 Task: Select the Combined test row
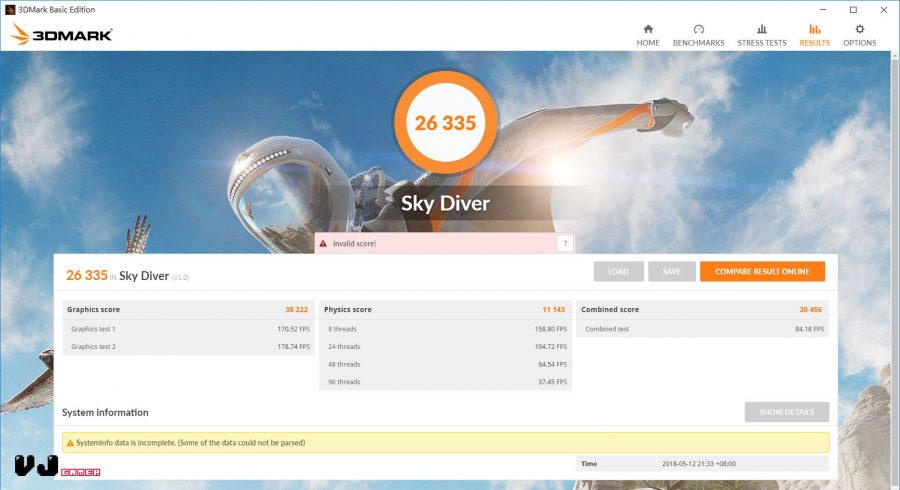(703, 329)
